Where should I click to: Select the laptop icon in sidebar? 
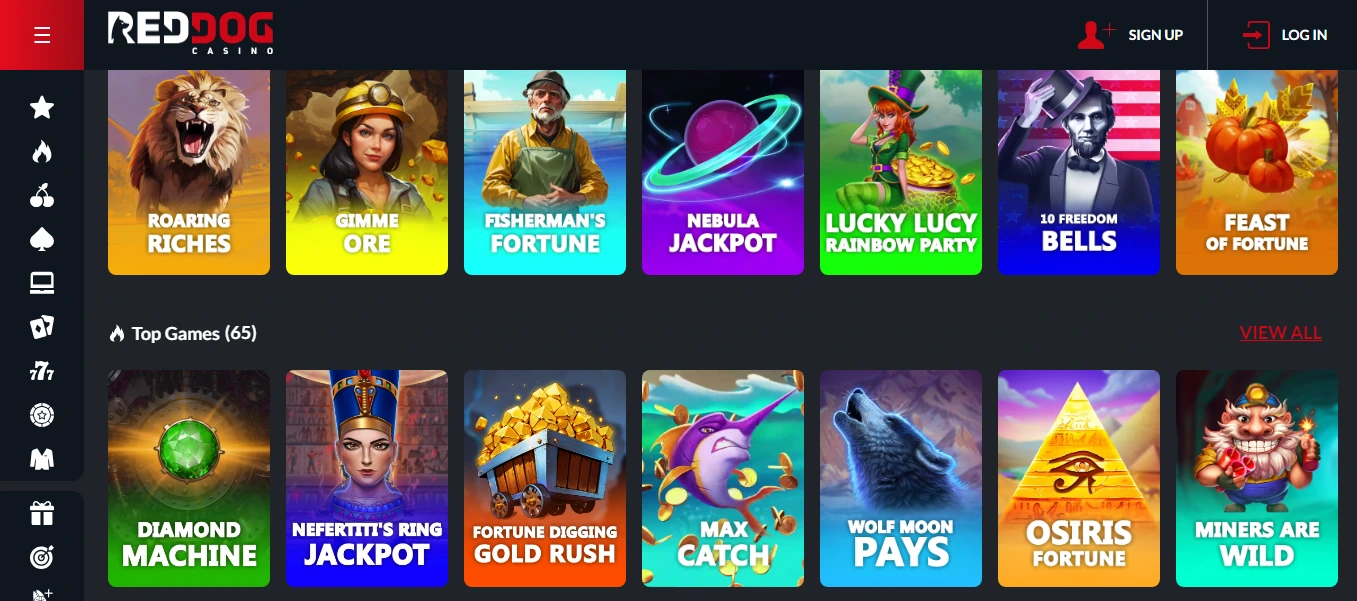point(42,283)
